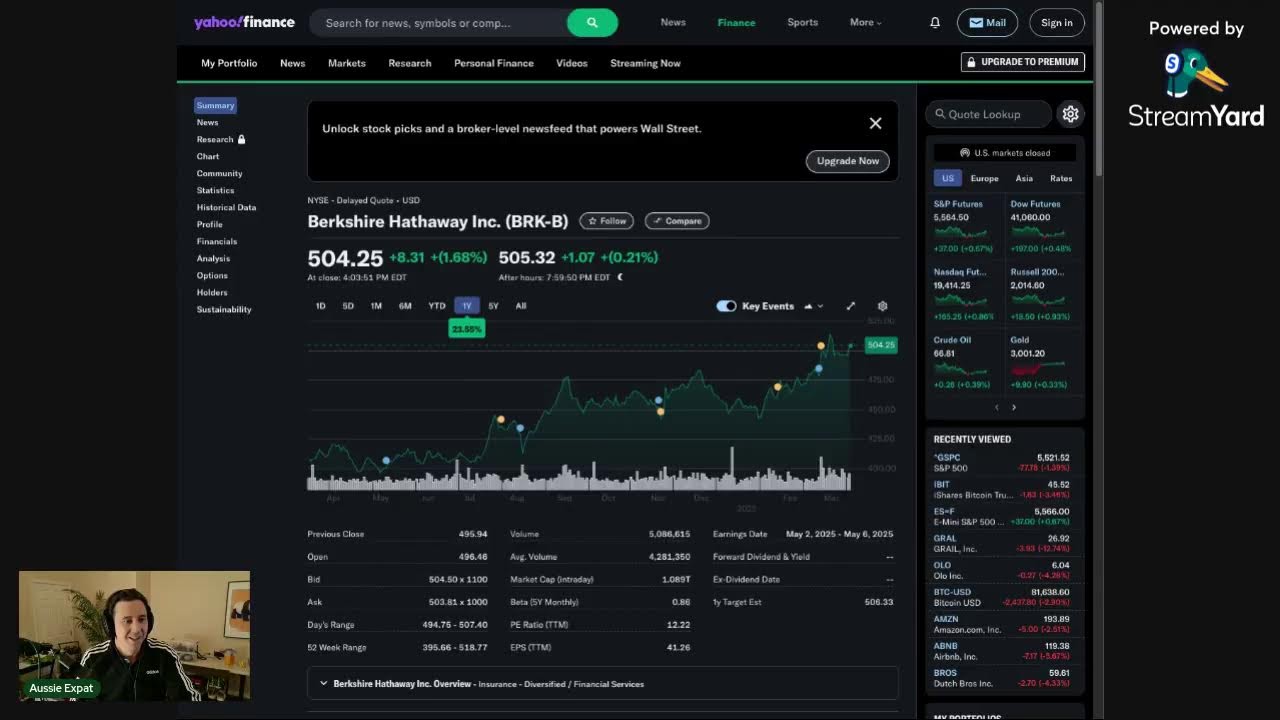Go to next markets page arrow

point(1014,407)
